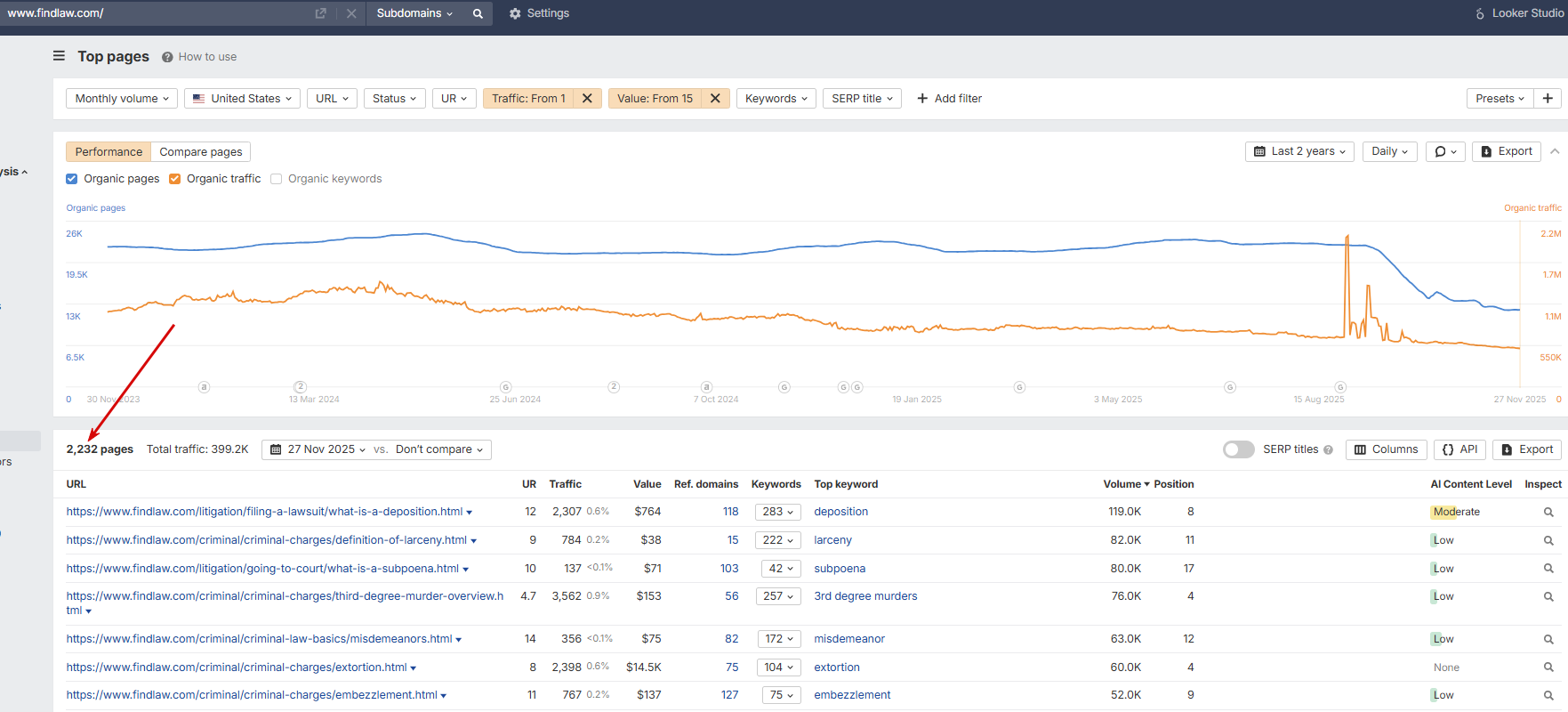Image resolution: width=1568 pixels, height=712 pixels.
Task: Add a new filter
Action: [x=949, y=99]
